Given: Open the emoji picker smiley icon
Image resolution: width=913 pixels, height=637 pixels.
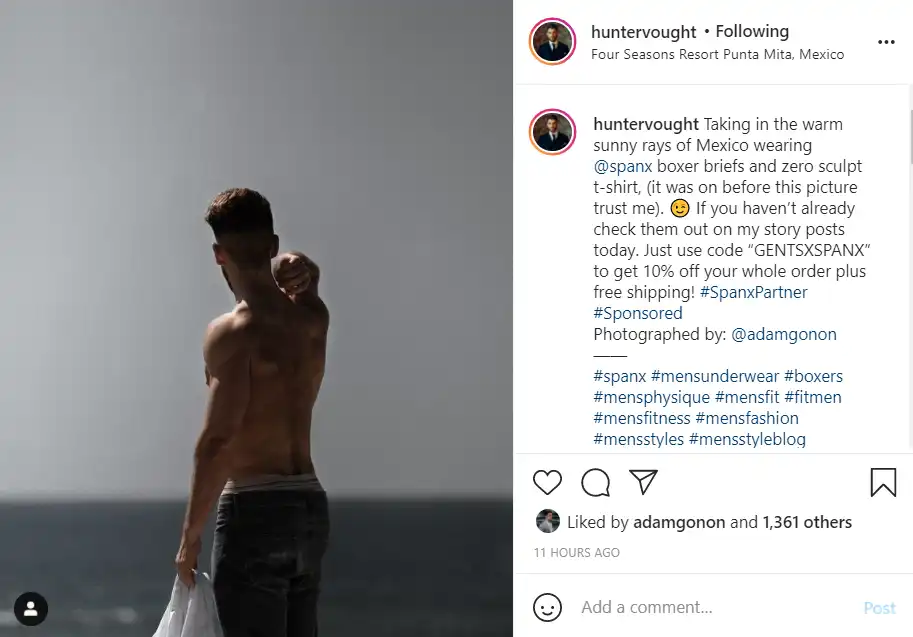Looking at the screenshot, I should (x=547, y=607).
